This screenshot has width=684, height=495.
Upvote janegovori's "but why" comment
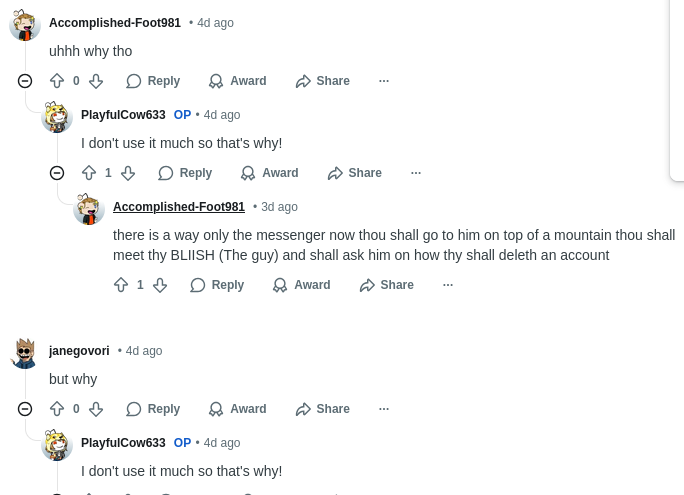point(57,409)
